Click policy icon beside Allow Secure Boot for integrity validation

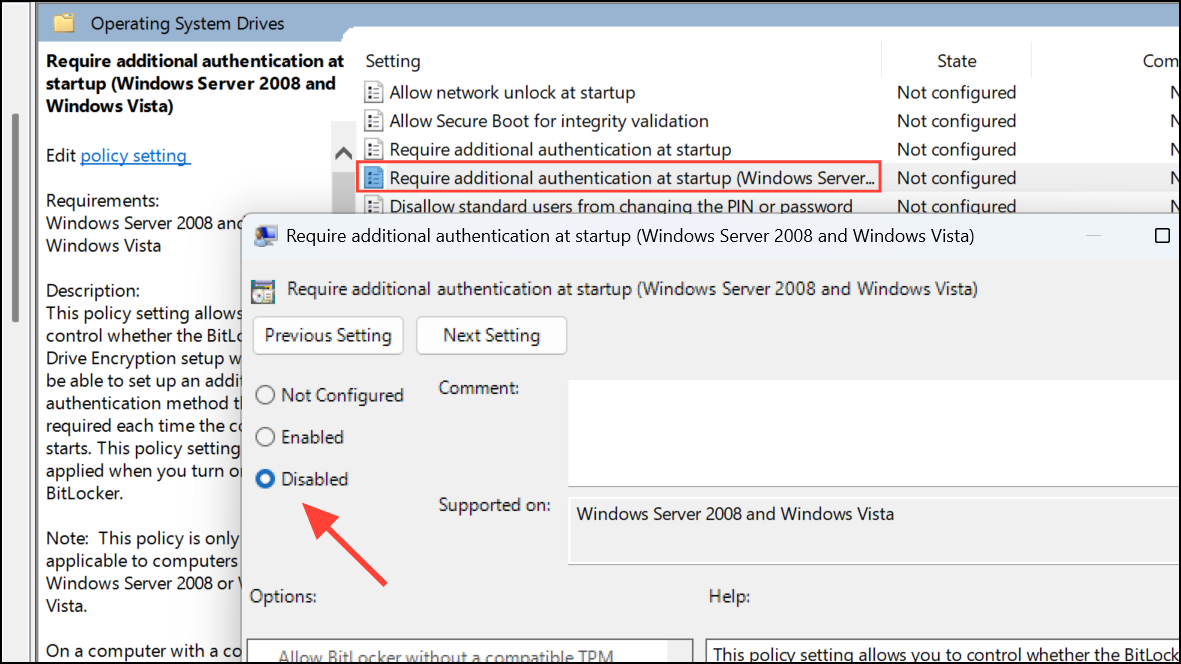point(374,121)
